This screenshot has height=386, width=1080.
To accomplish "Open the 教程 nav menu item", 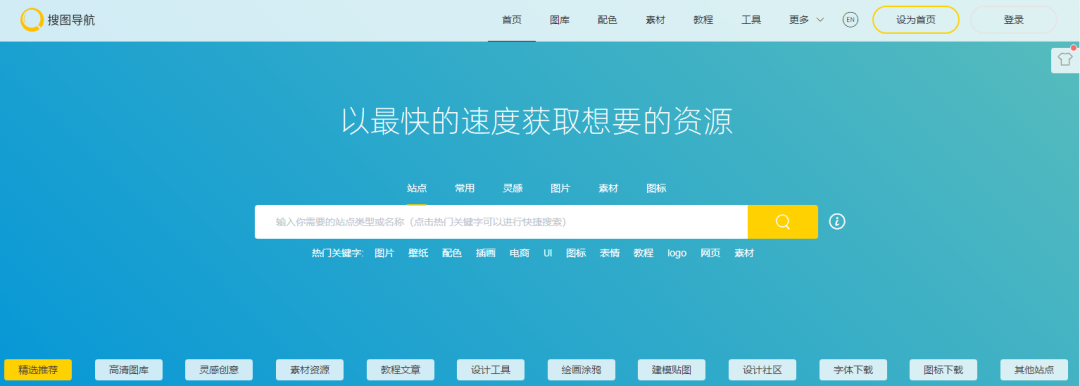I will click(703, 20).
